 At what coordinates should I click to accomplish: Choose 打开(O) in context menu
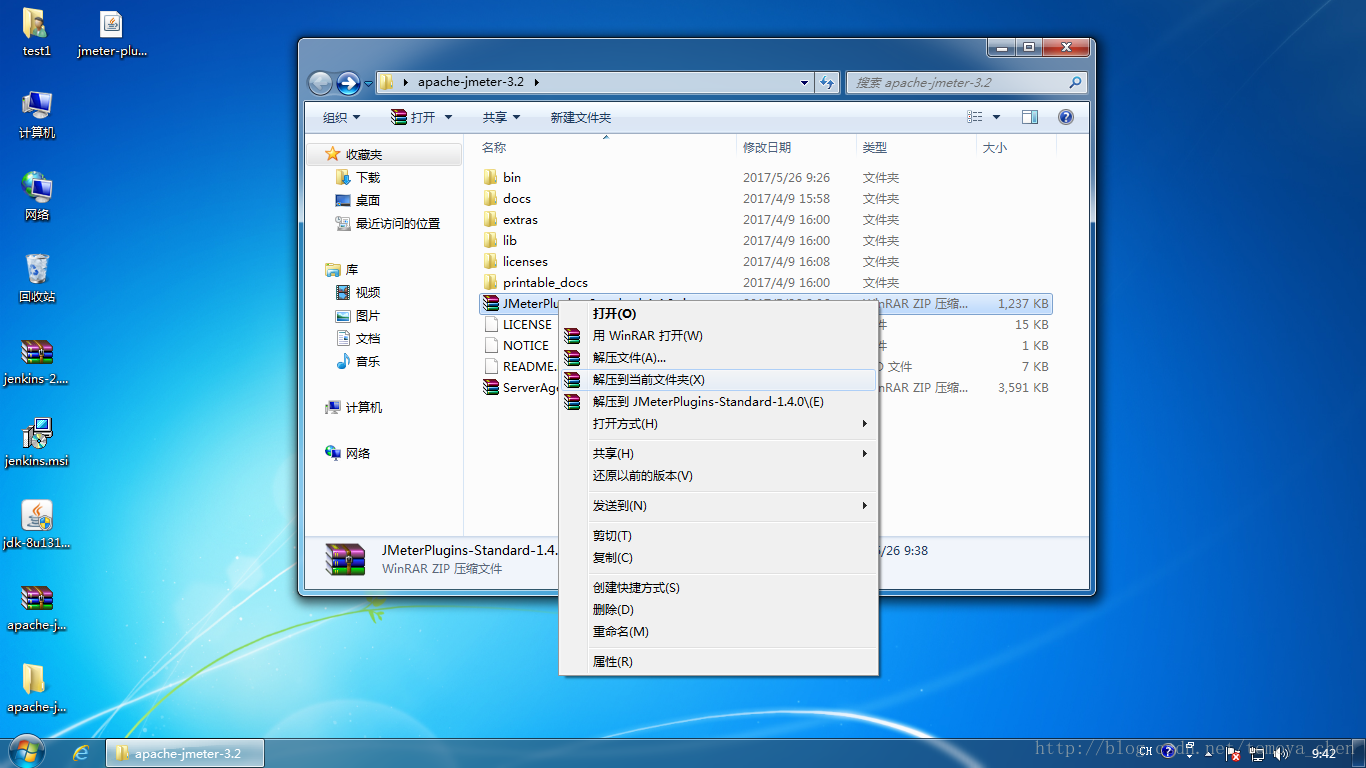click(718, 313)
